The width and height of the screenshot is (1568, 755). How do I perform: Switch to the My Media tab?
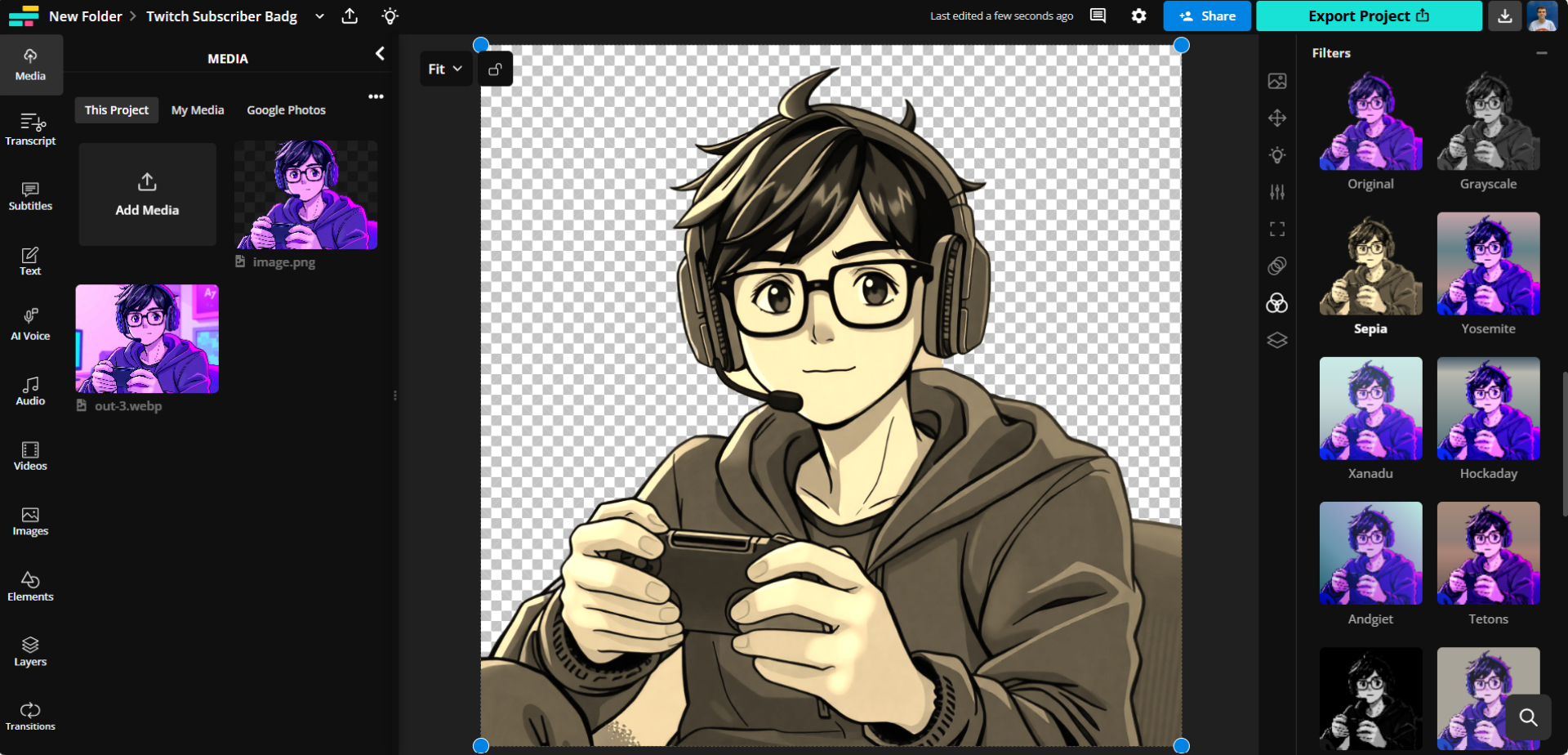(198, 109)
